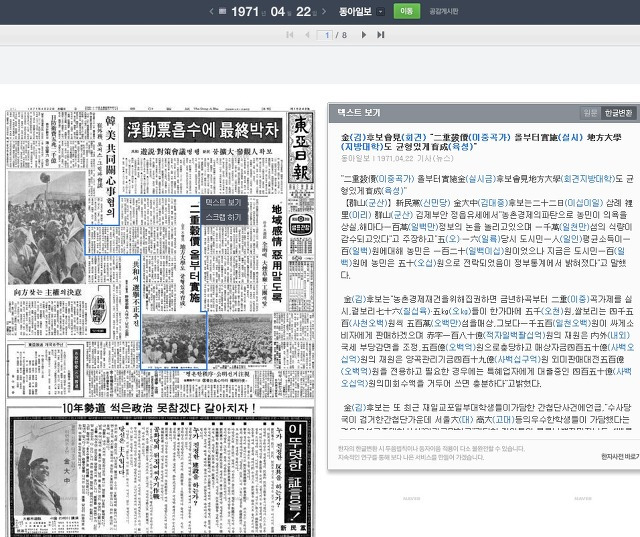Go to previous date arrow
The height and width of the screenshot is (537, 640).
[x=211, y=11]
